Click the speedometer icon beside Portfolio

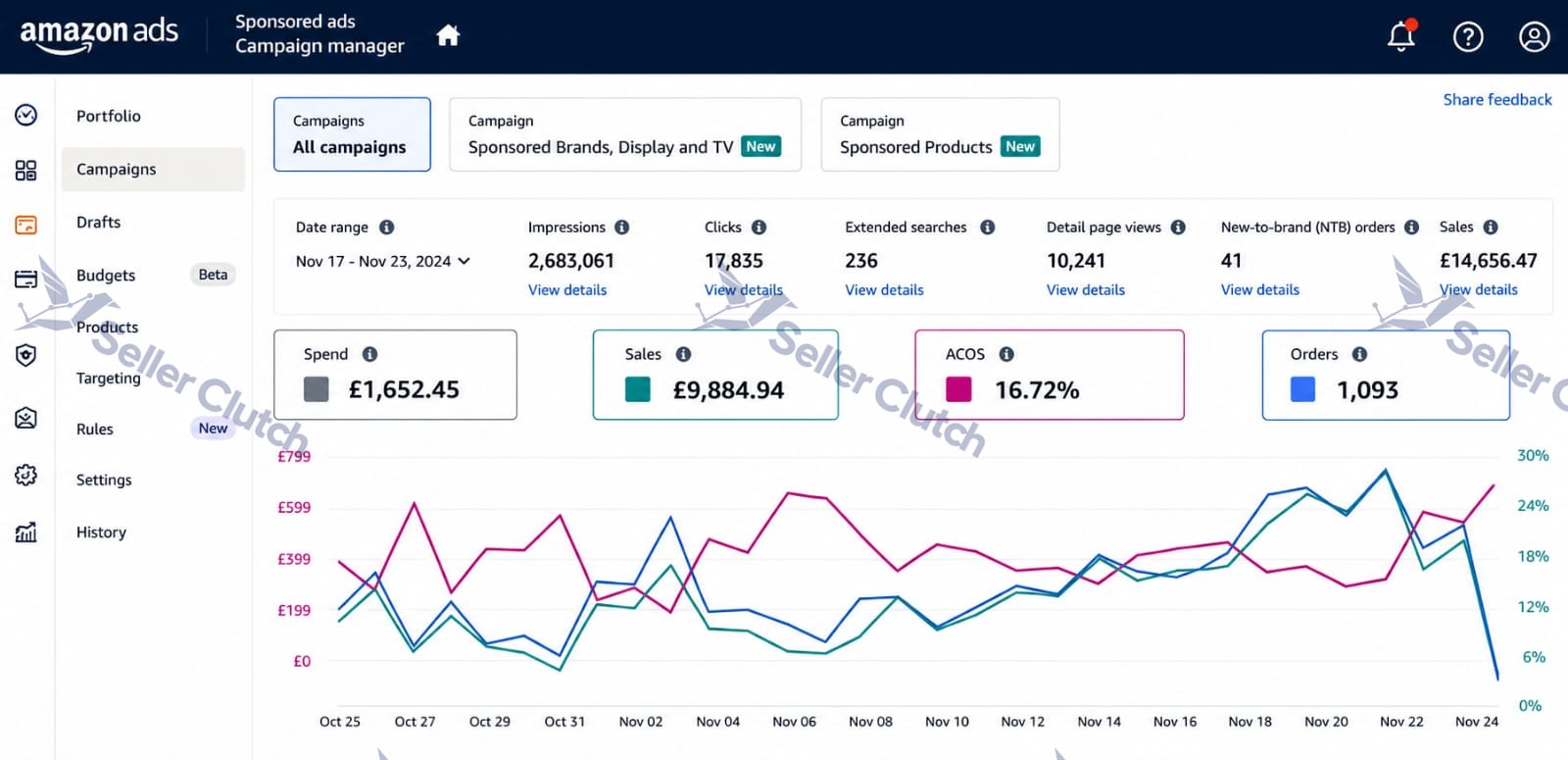(26, 116)
